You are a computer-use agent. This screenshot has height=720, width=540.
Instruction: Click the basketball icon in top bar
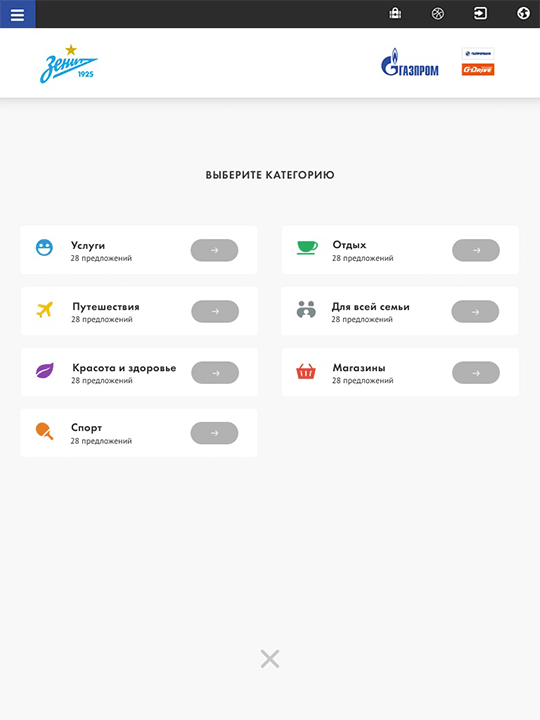click(438, 13)
